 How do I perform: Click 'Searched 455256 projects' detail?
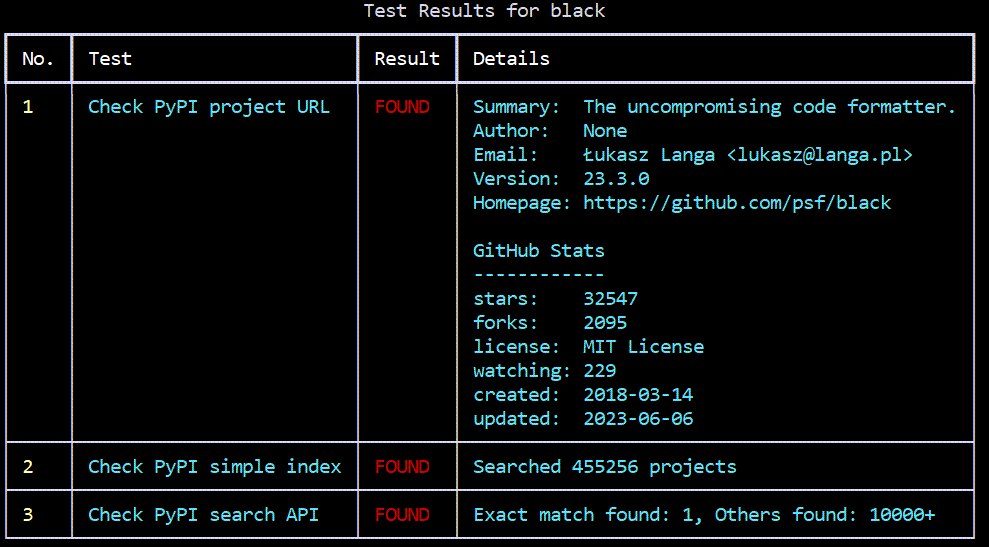click(605, 466)
